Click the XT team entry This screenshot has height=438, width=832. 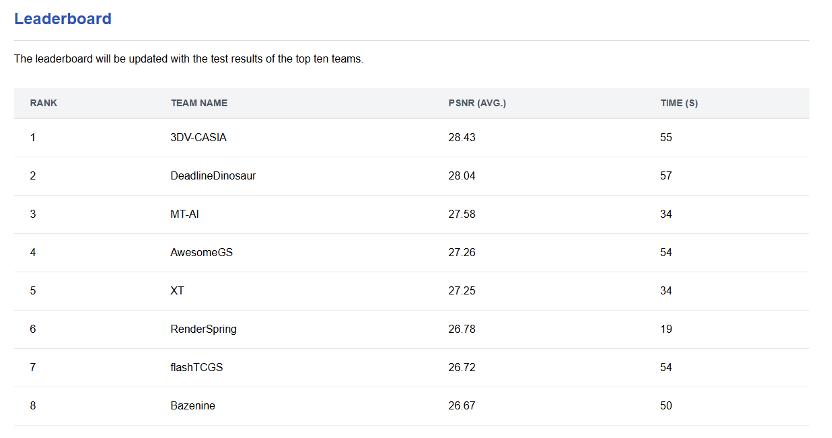(x=178, y=290)
